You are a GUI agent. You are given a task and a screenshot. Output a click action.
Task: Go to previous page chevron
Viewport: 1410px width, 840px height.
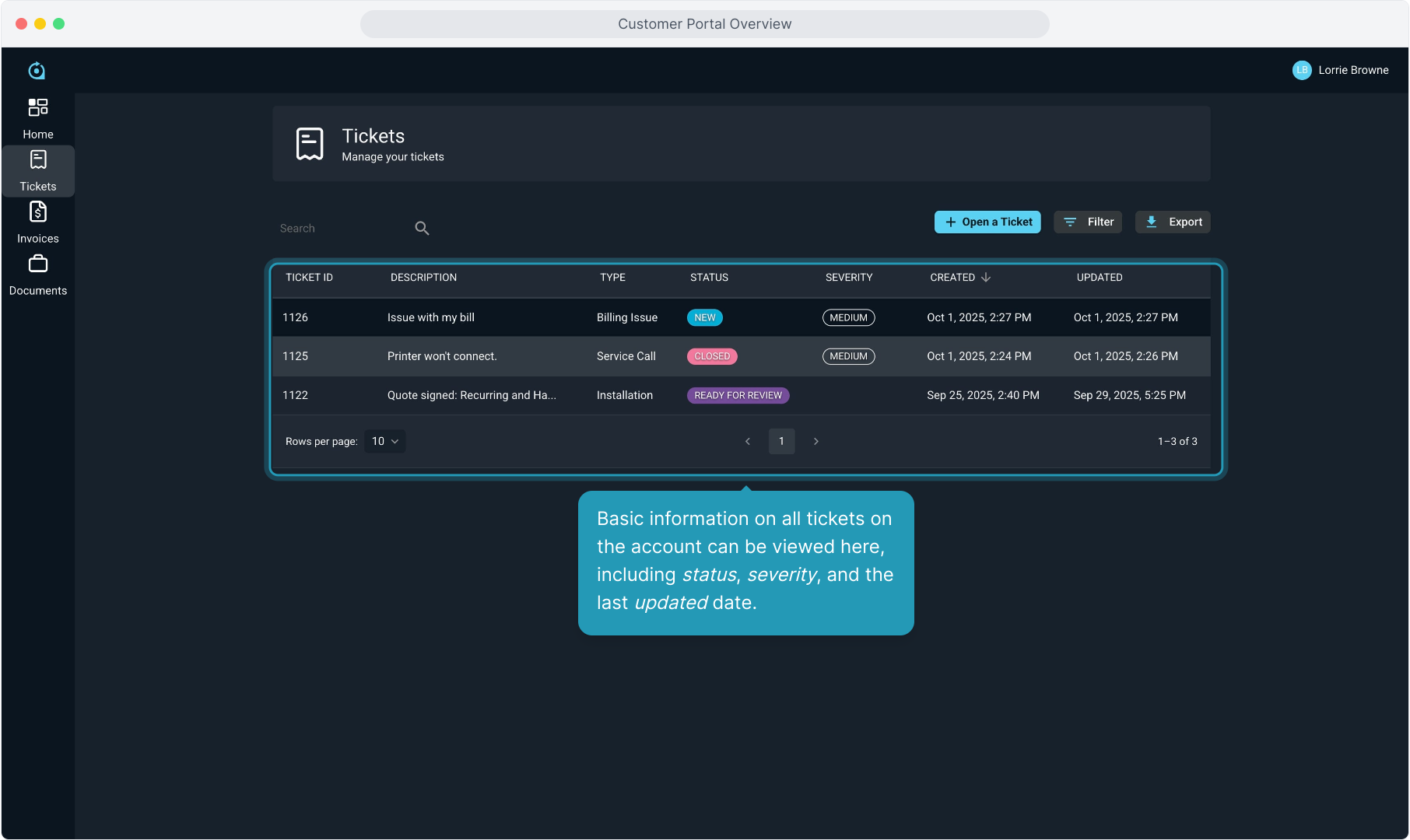click(748, 441)
